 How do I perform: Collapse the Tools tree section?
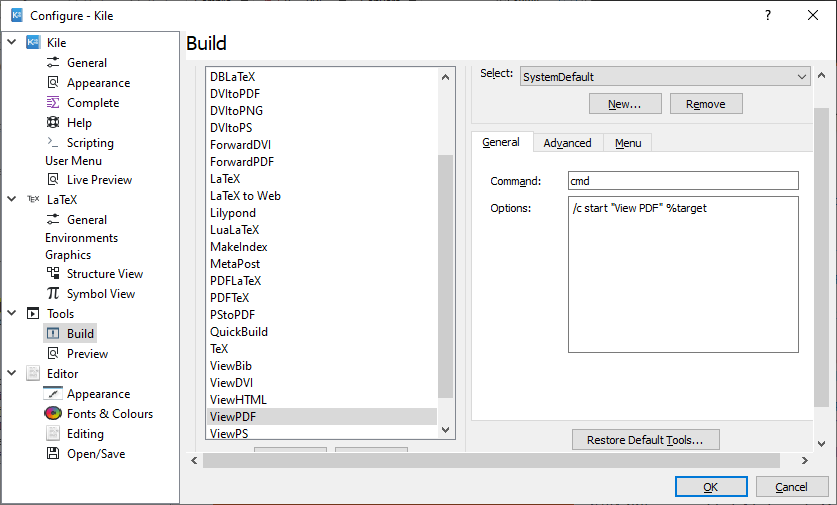point(12,313)
